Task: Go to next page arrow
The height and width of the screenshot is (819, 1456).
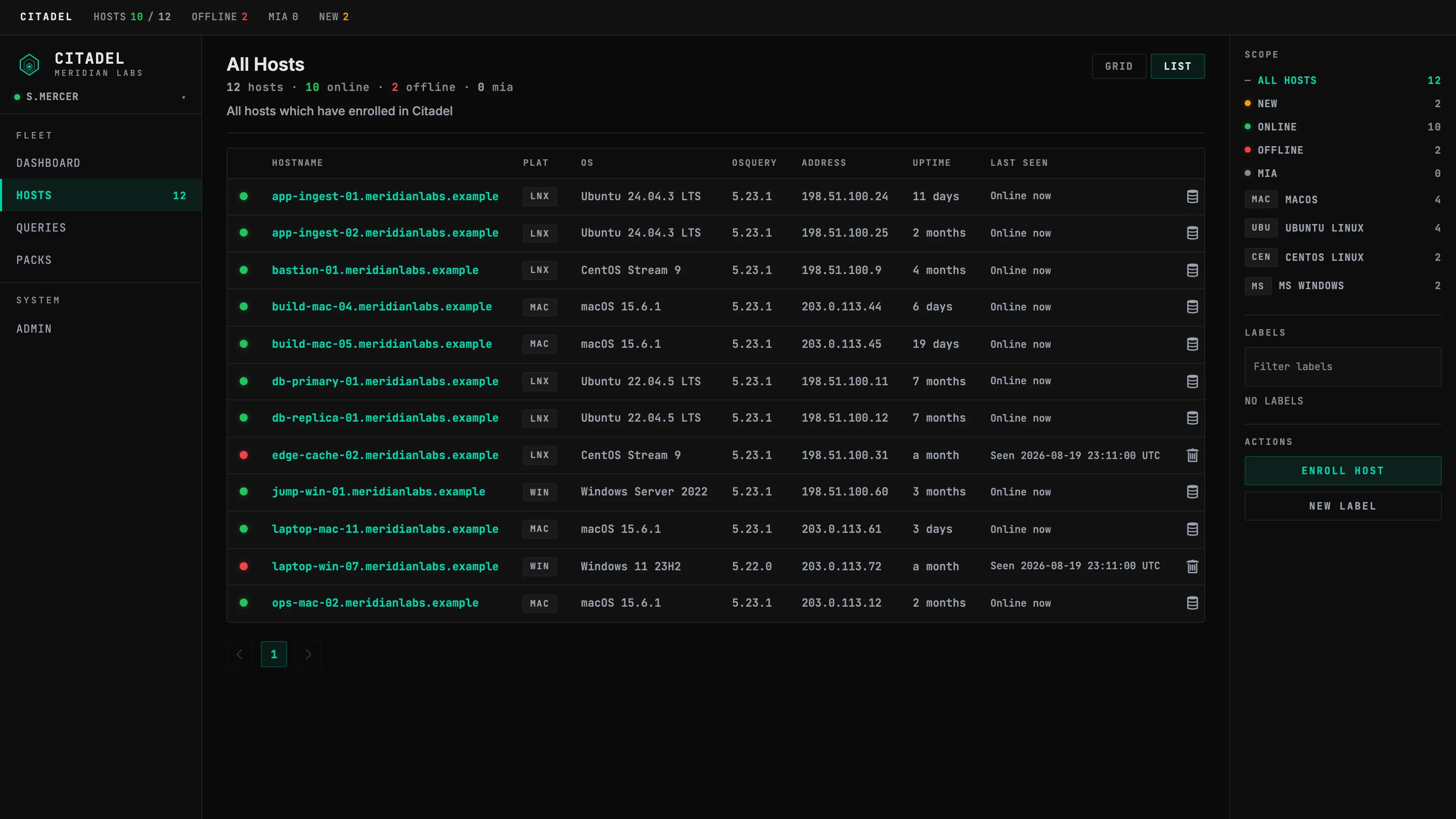Action: pyautogui.click(x=308, y=654)
